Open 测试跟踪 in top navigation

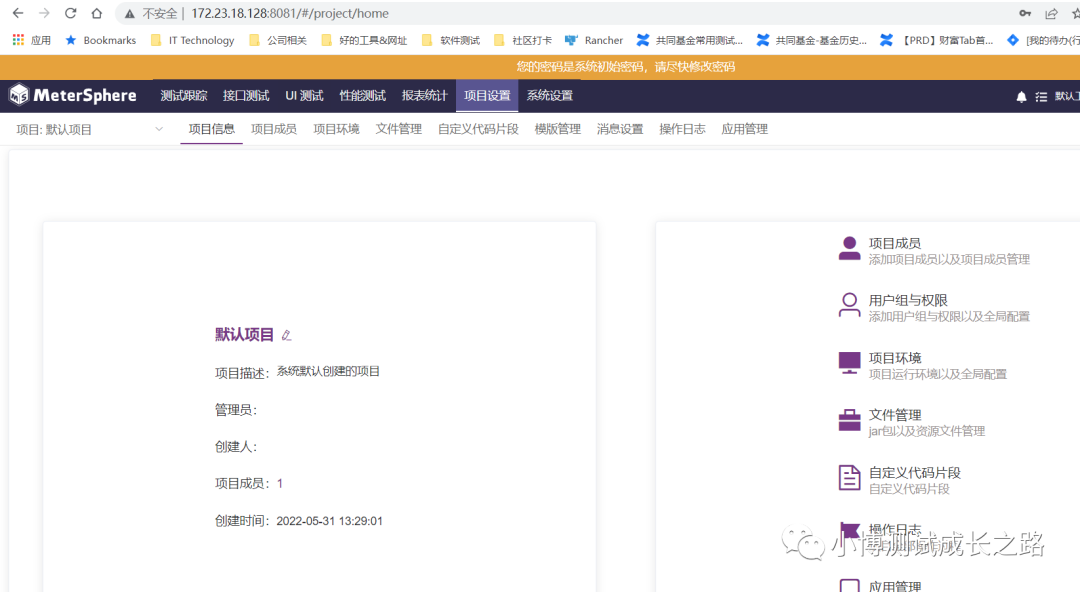click(183, 96)
